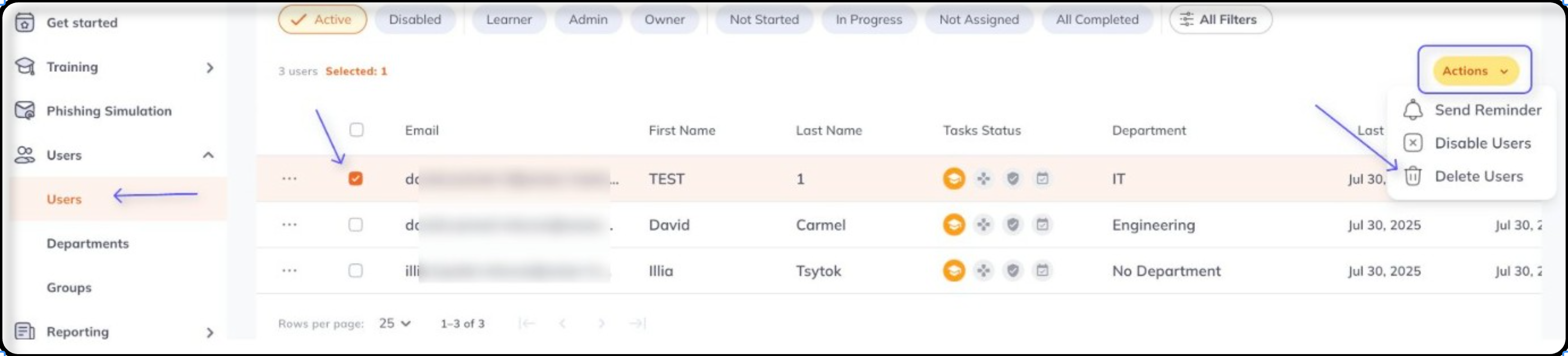Toggle the select-all checkbox in header
1568x356 pixels.
(357, 130)
